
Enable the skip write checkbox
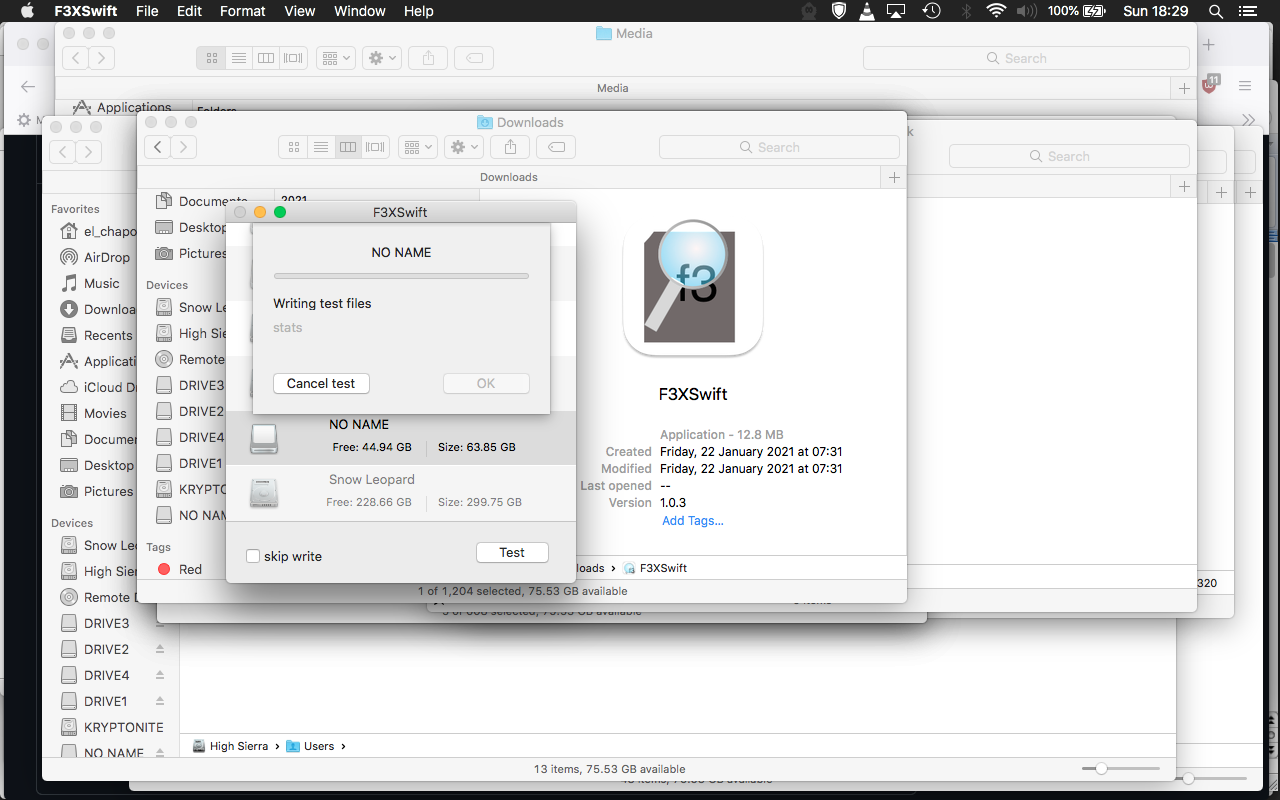253,556
